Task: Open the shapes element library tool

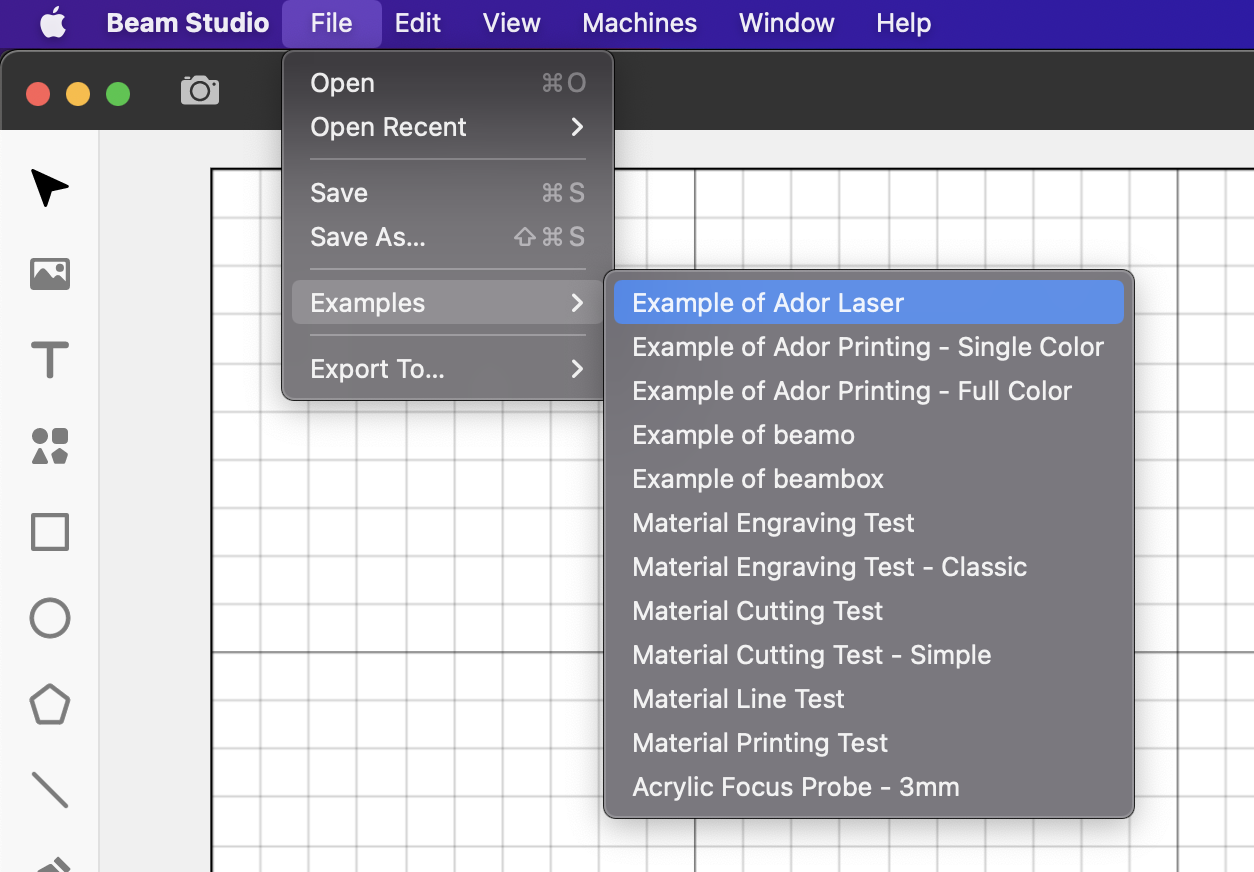Action: [x=49, y=446]
